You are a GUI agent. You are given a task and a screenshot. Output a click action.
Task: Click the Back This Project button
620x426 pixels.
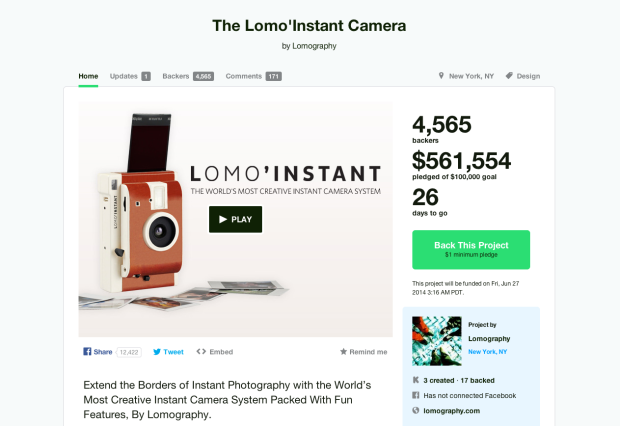tap(471, 250)
